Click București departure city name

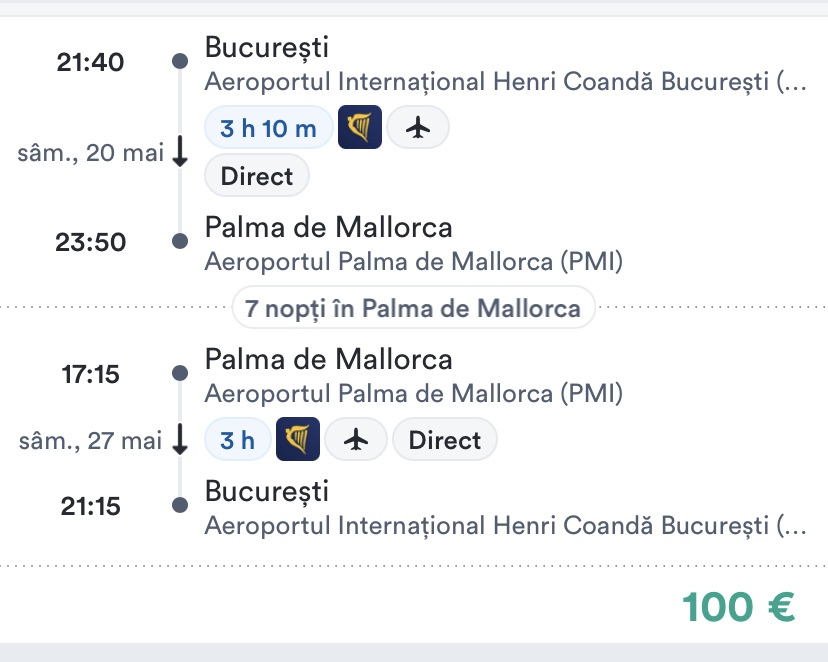[267, 47]
